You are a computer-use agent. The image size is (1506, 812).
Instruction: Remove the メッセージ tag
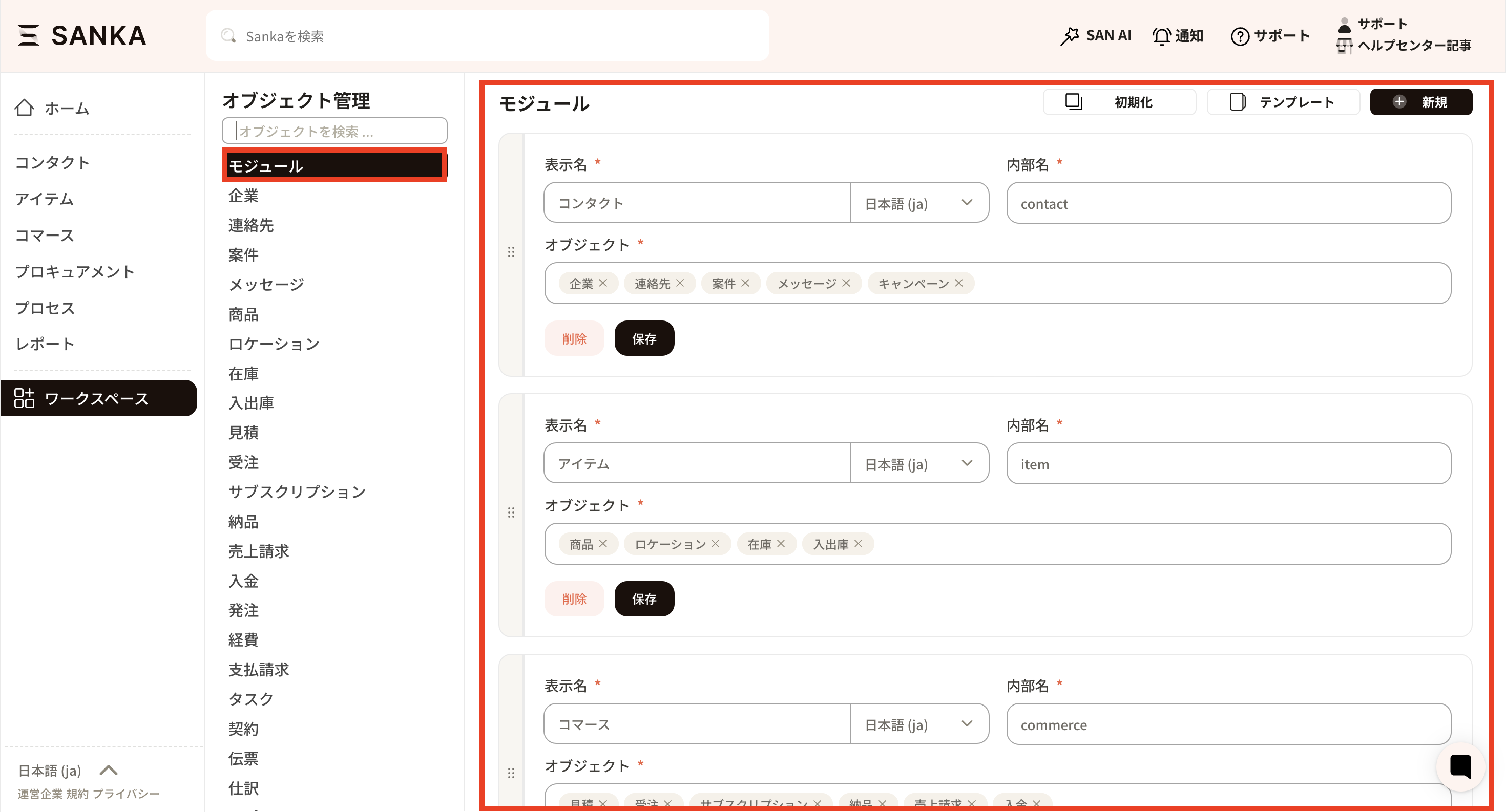(846, 283)
